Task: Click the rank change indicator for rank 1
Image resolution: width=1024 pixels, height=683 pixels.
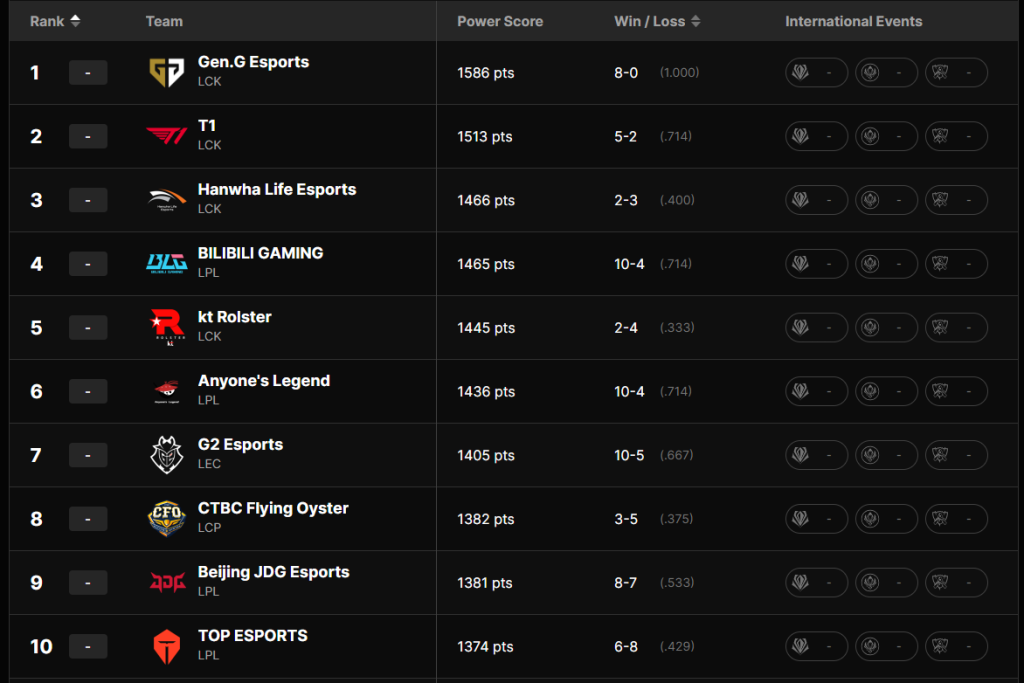Action: (88, 73)
